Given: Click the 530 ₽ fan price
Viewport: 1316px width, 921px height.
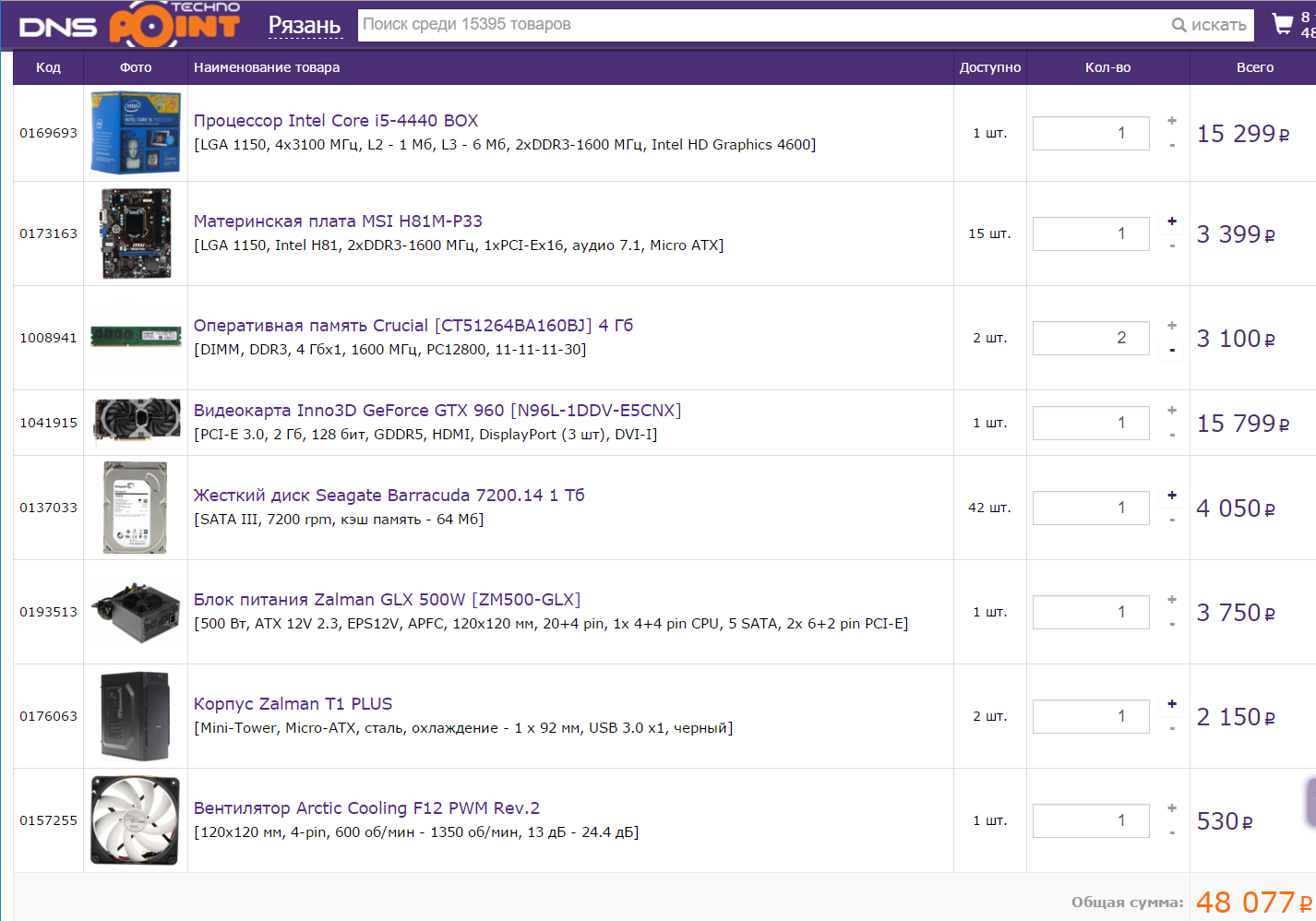Looking at the screenshot, I should pos(1225,821).
